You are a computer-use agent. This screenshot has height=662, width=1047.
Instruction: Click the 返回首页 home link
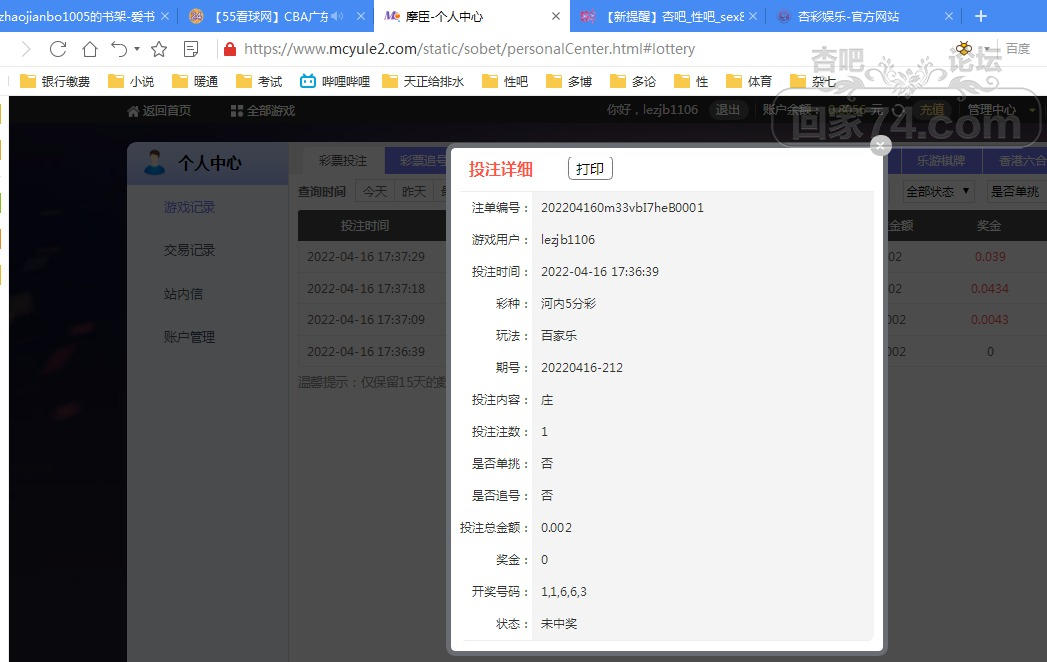click(x=159, y=110)
